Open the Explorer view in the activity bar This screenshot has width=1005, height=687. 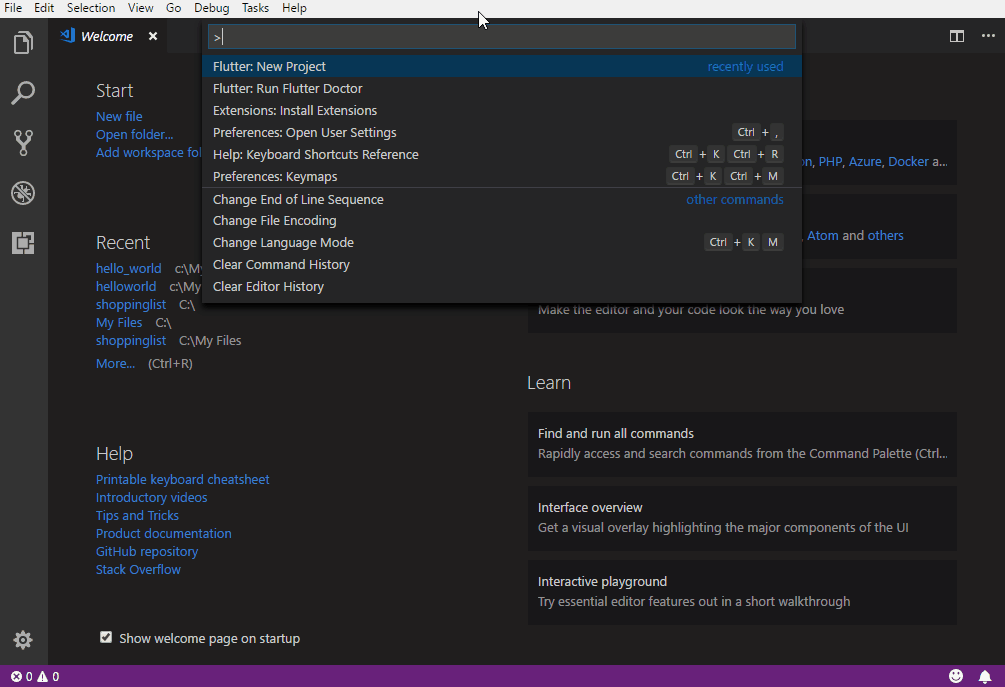22,43
